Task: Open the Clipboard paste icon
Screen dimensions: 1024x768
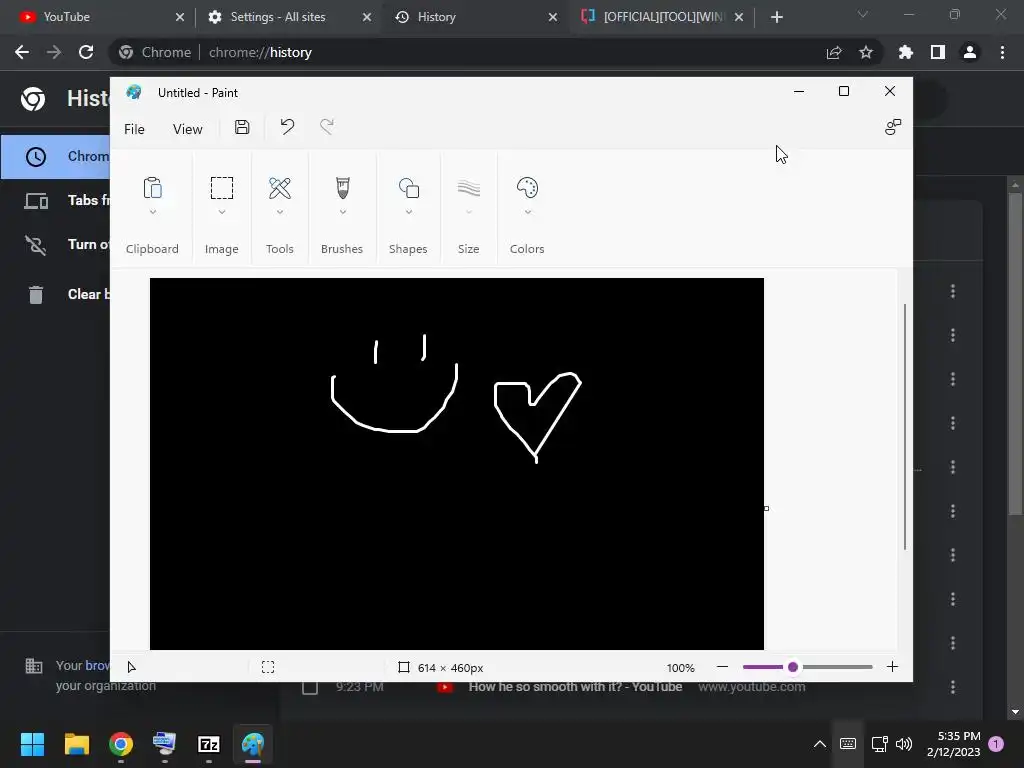Action: click(152, 188)
